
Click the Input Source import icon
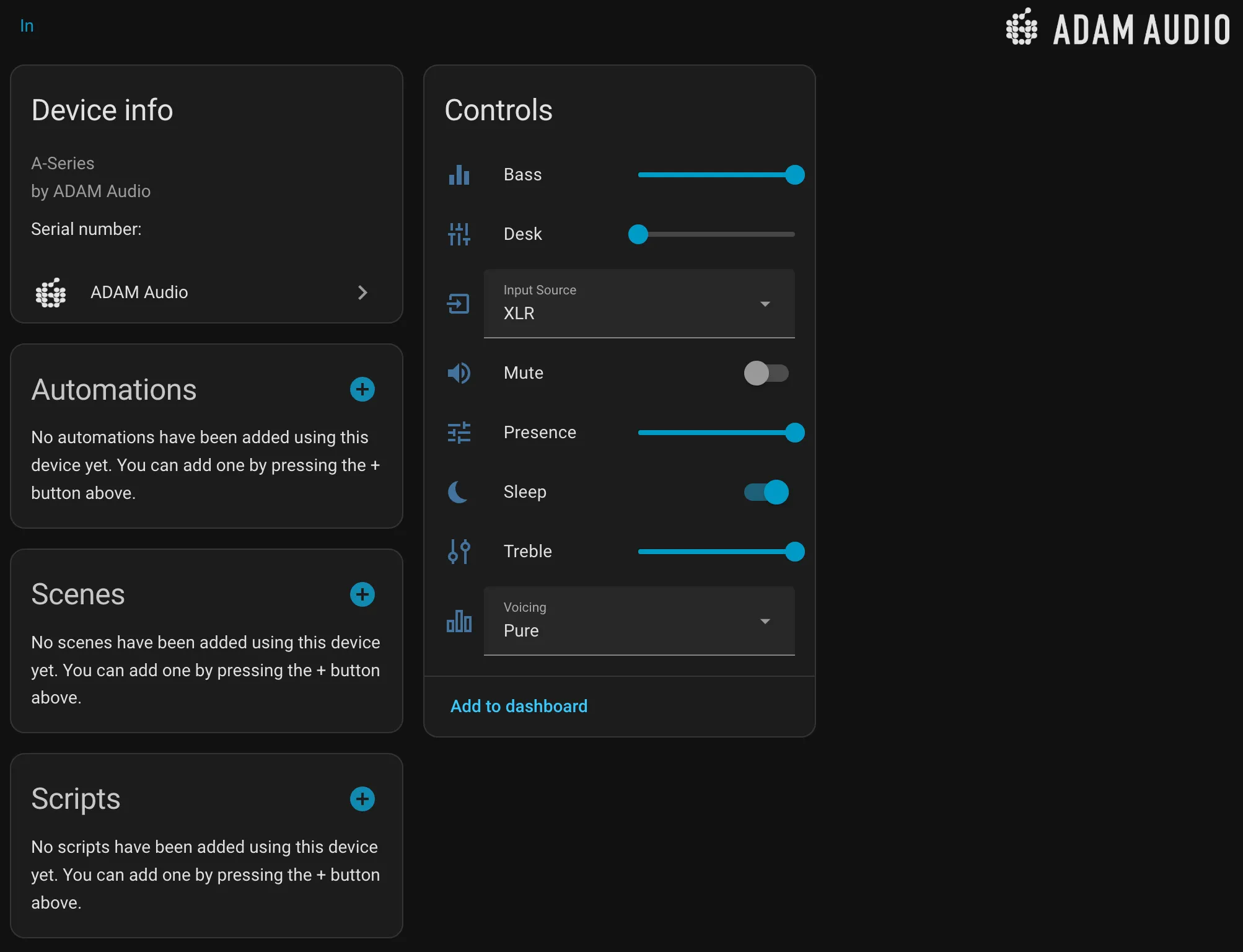point(459,304)
